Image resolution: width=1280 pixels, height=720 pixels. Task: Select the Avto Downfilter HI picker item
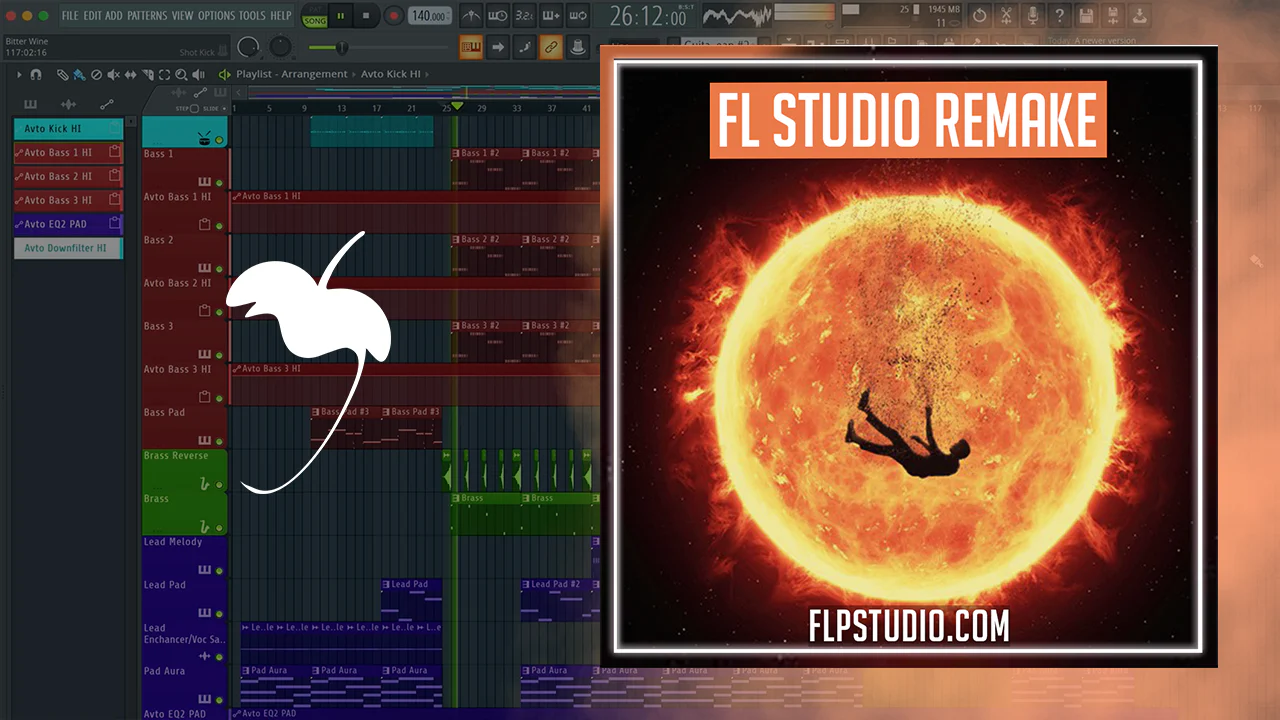(x=68, y=249)
